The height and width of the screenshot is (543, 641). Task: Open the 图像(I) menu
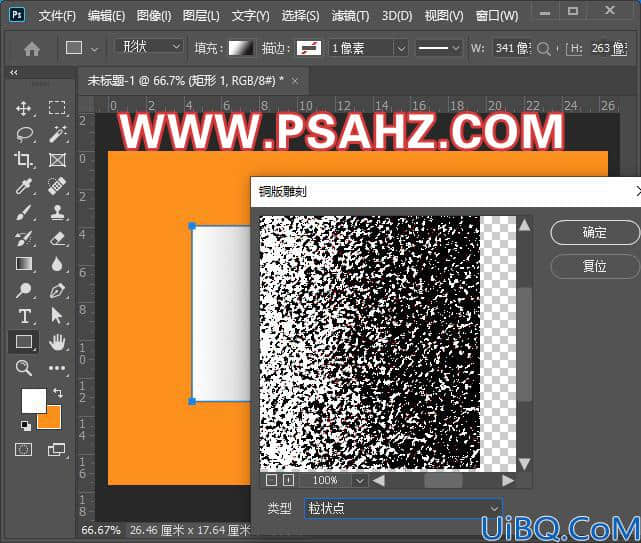pyautogui.click(x=154, y=16)
